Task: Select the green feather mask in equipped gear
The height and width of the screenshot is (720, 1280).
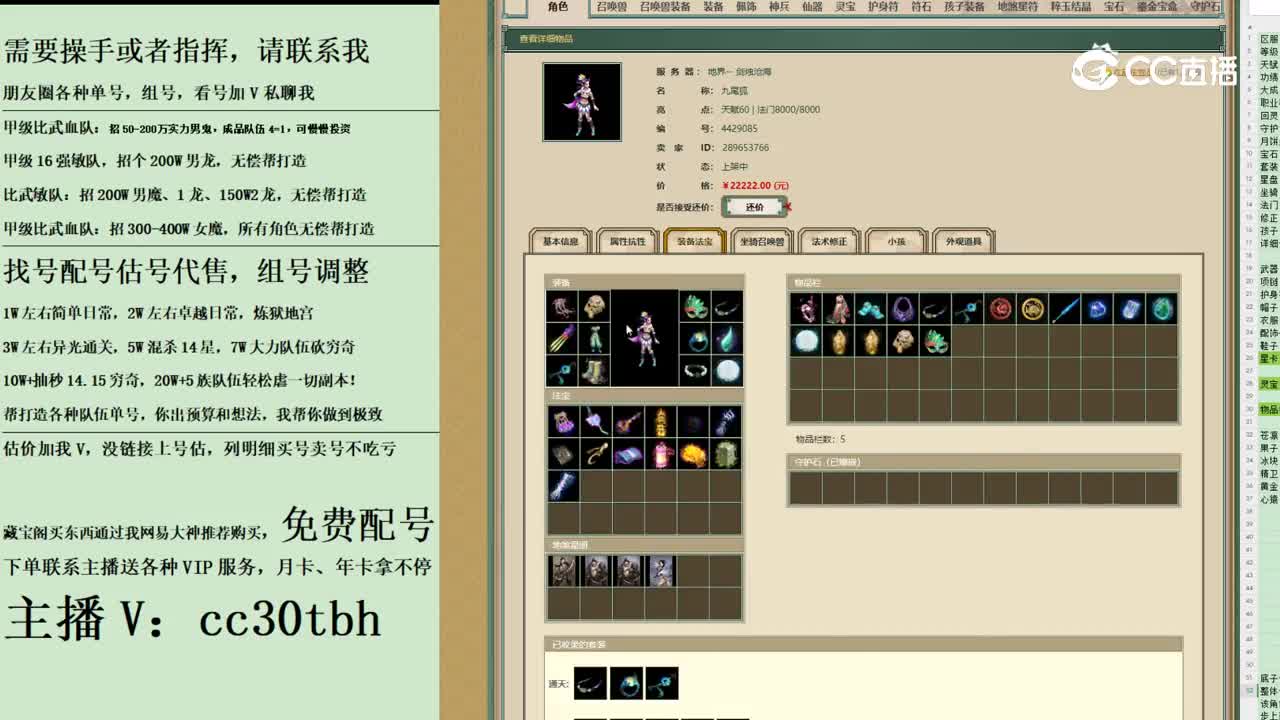Action: tap(694, 306)
